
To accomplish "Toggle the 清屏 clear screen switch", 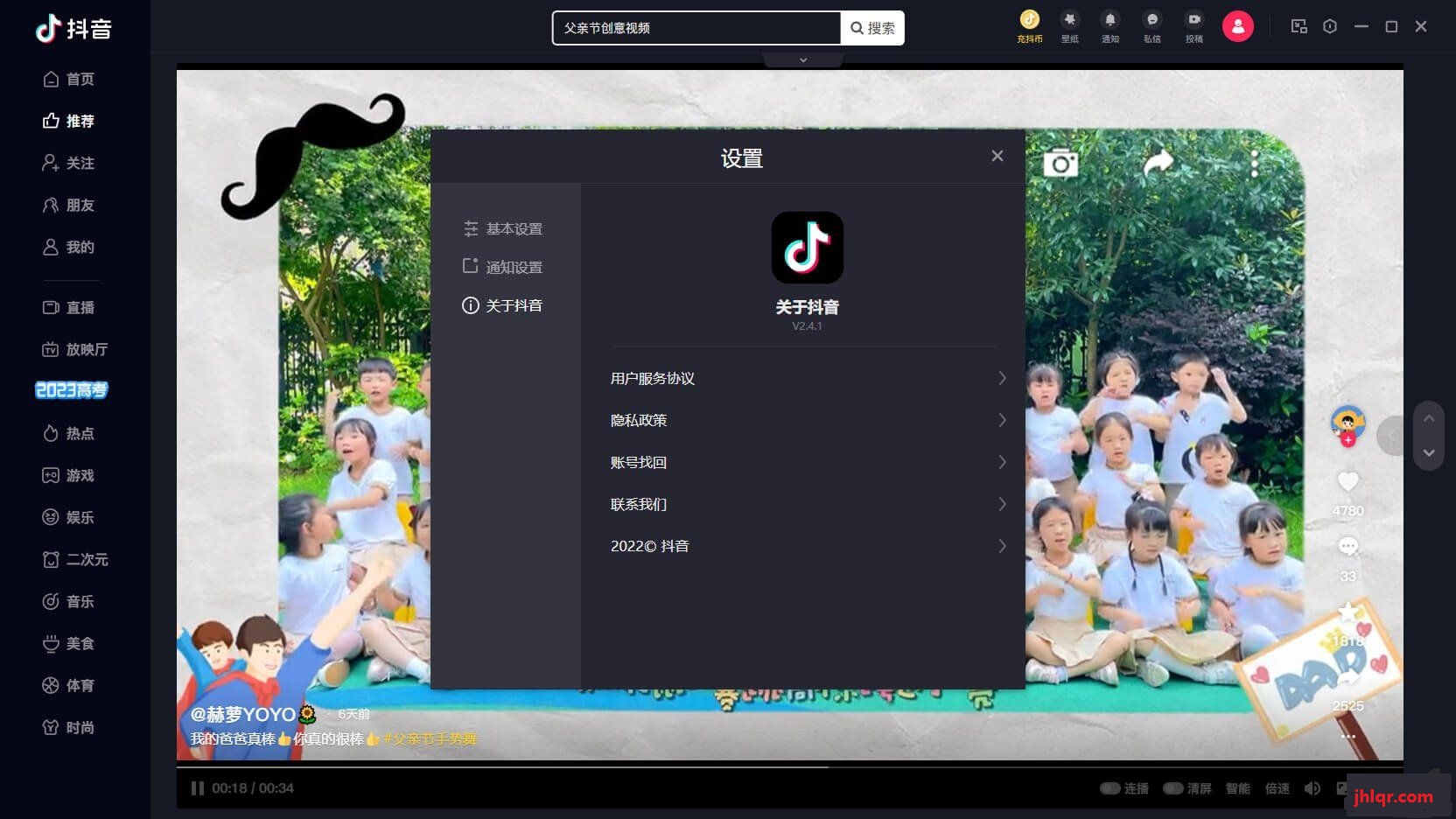I will pyautogui.click(x=1173, y=788).
